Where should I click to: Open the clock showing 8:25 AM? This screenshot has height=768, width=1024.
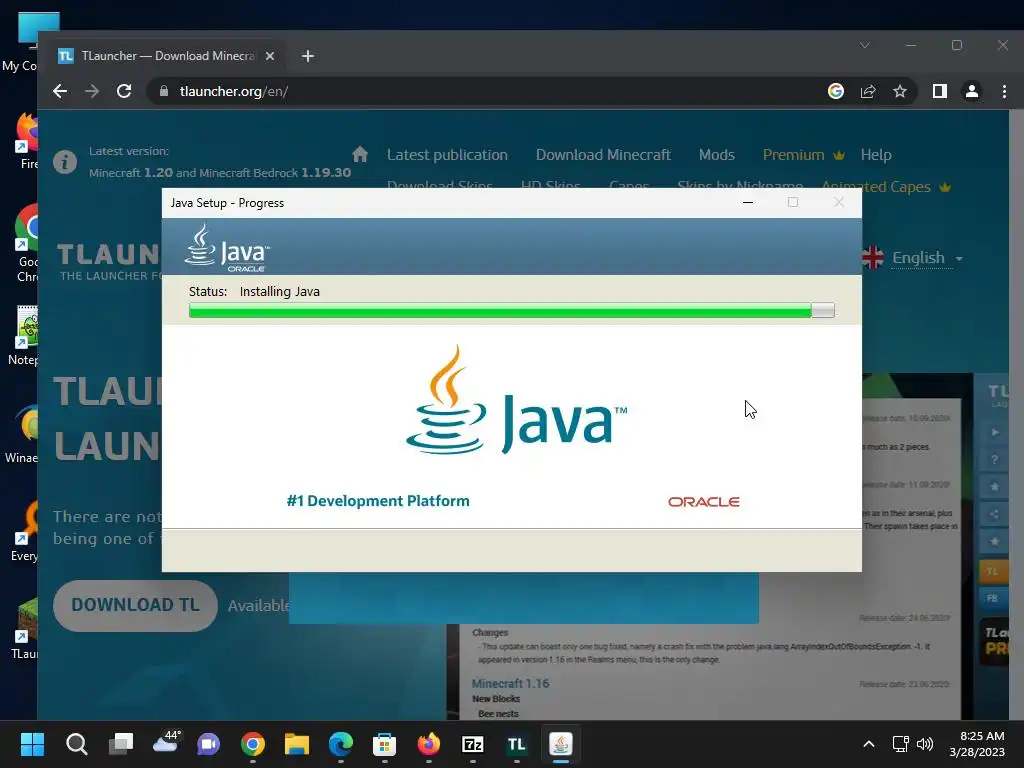[x=977, y=744]
